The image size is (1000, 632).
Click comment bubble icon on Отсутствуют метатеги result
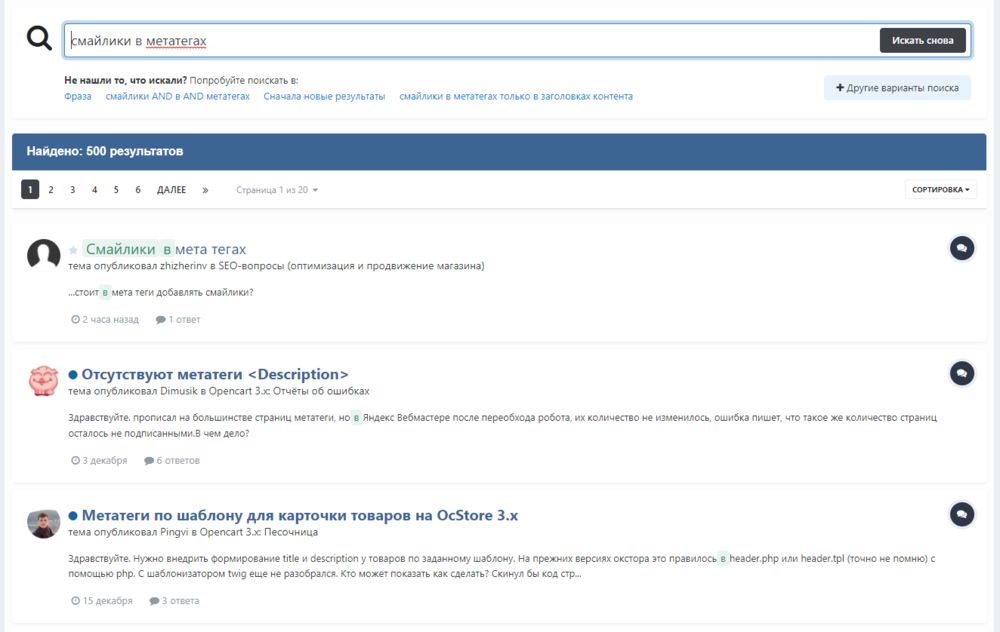point(961,373)
